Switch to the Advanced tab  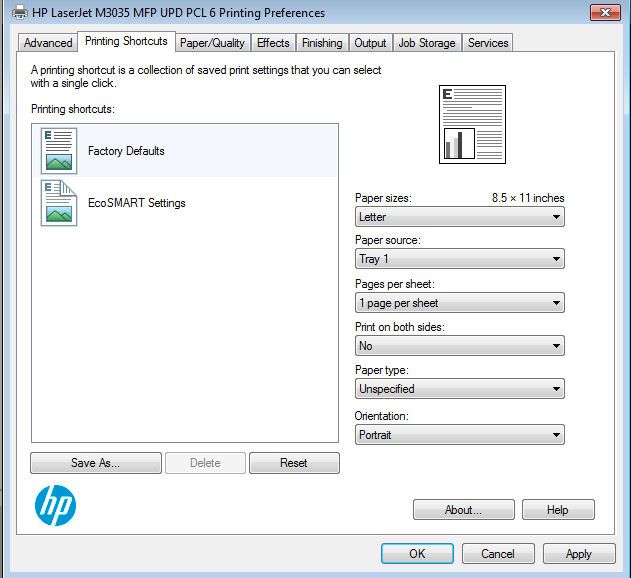[48, 43]
